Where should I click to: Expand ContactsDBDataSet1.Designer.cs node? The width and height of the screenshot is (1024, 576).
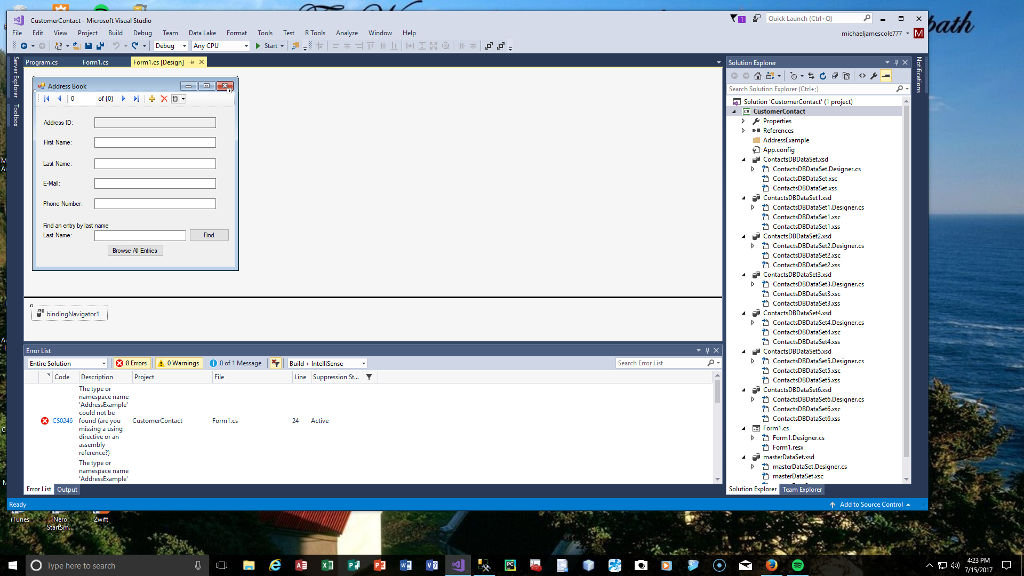click(752, 208)
